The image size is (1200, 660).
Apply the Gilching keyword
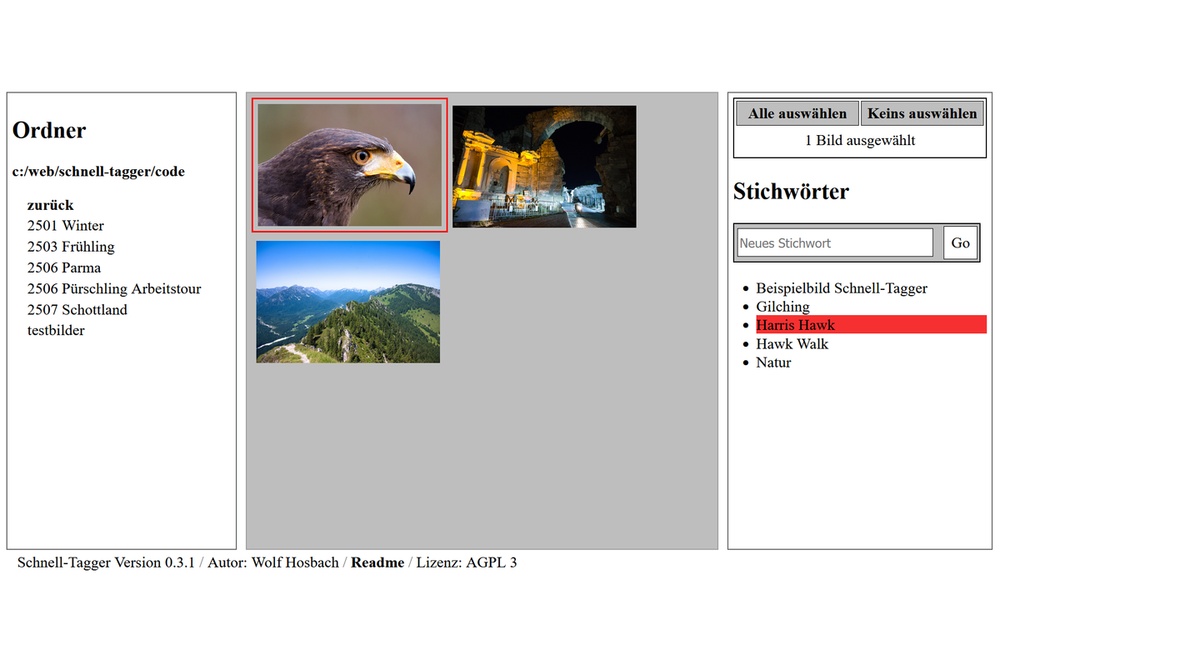(x=782, y=307)
